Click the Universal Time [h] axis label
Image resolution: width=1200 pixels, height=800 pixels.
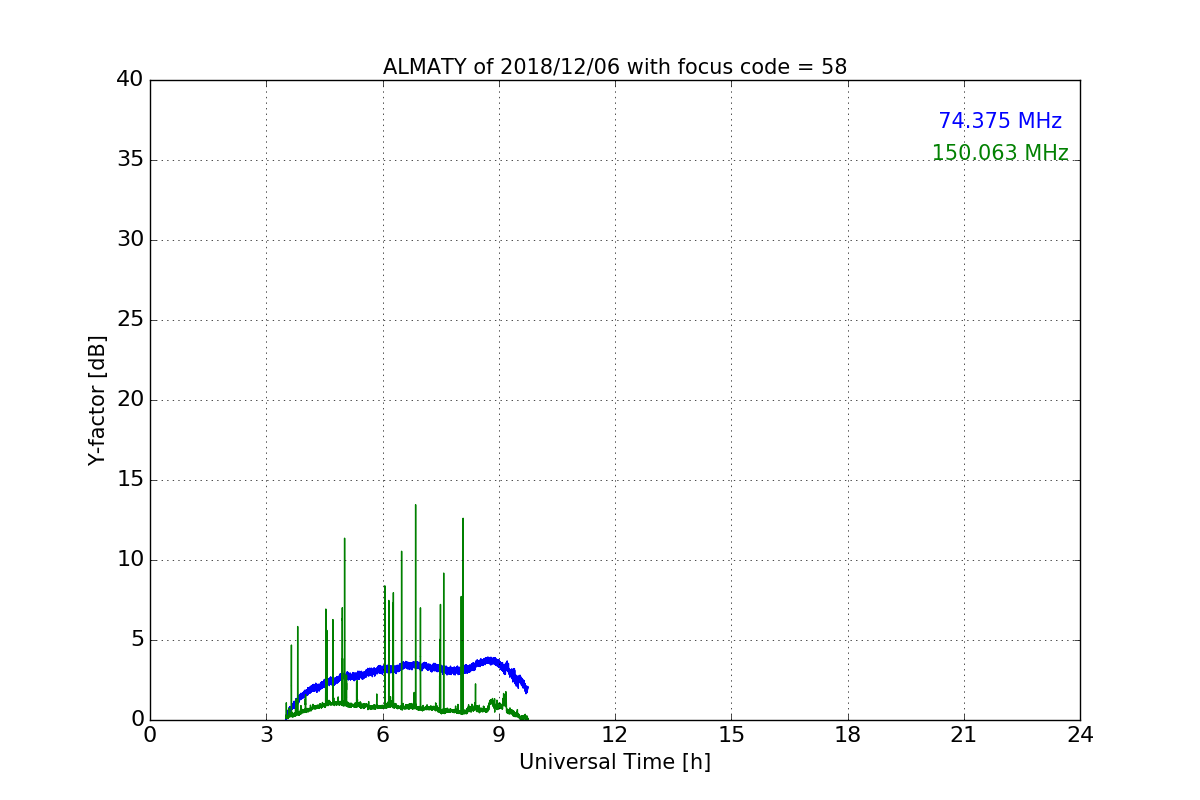click(x=615, y=762)
